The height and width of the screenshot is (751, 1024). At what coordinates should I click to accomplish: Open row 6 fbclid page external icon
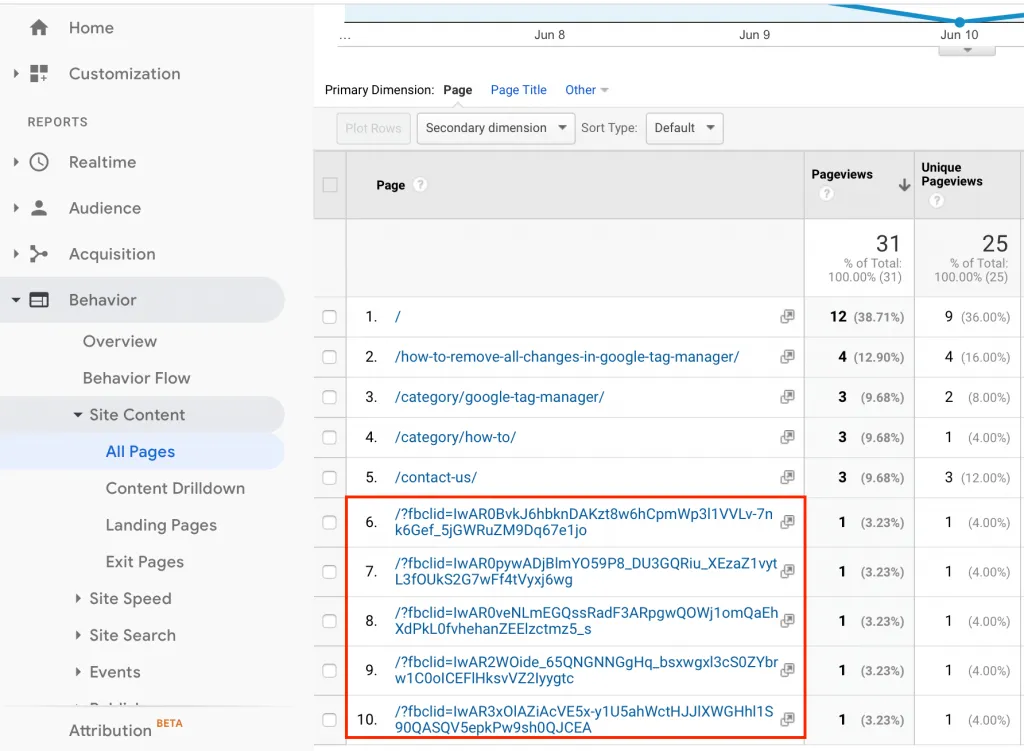788,521
